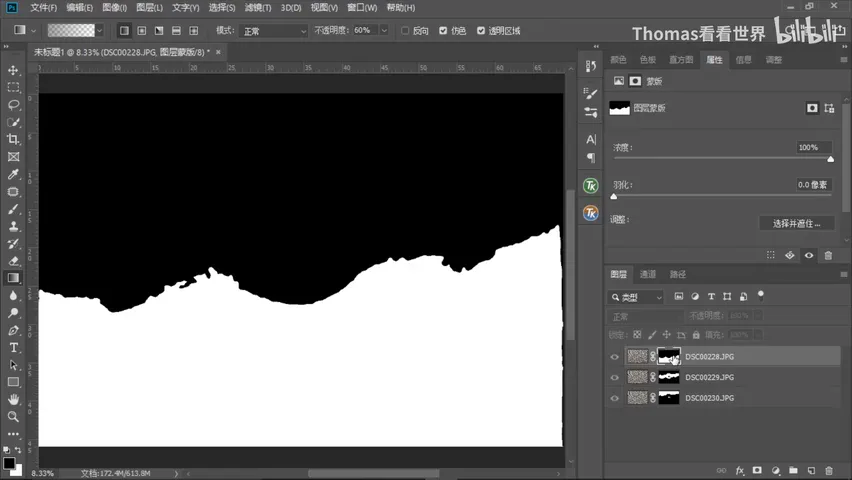Add layer style fx icon
The image size is (852, 480).
pyautogui.click(x=740, y=471)
